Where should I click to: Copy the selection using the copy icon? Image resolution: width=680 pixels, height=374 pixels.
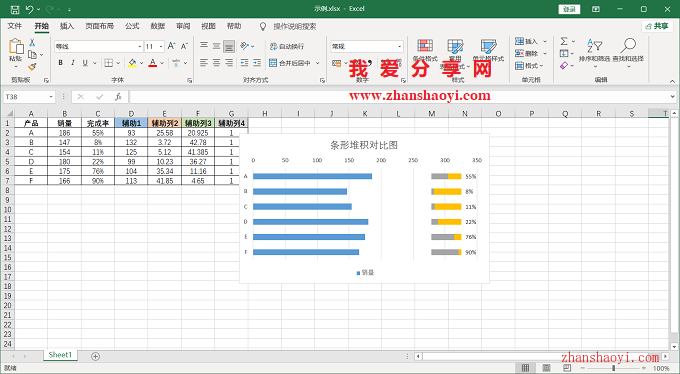[x=32, y=55]
